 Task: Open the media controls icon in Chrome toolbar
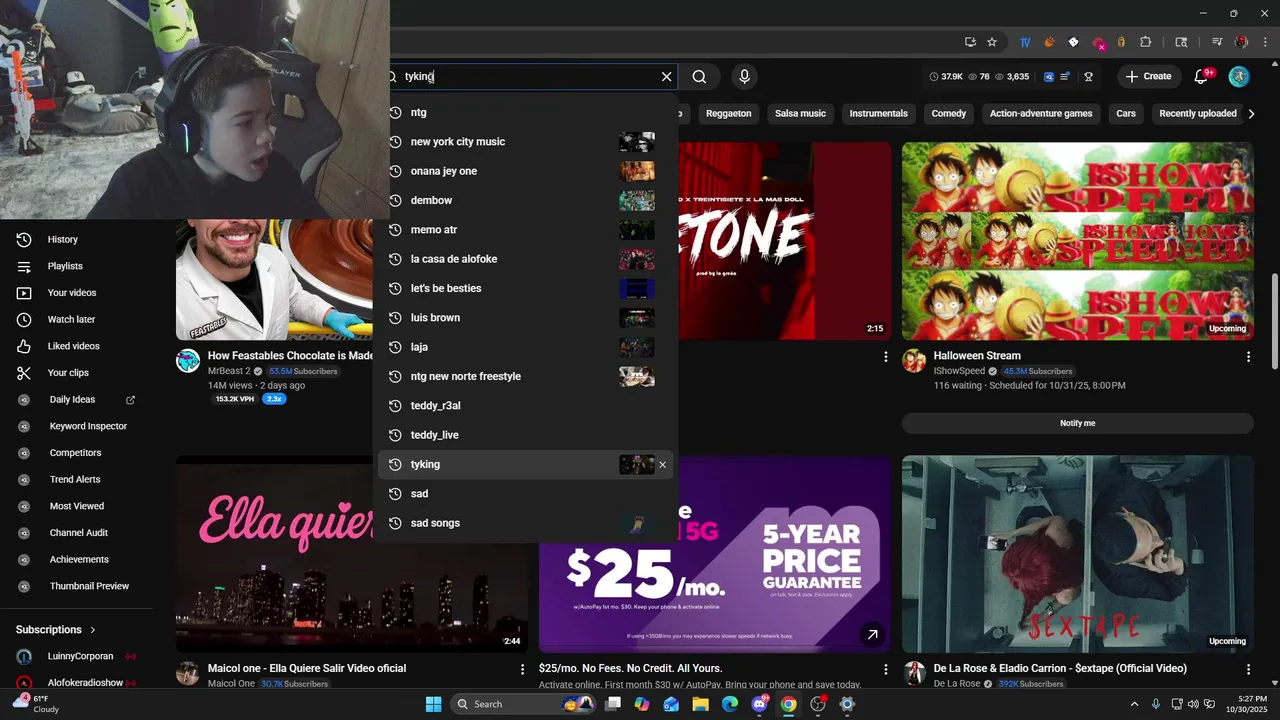pos(1217,42)
